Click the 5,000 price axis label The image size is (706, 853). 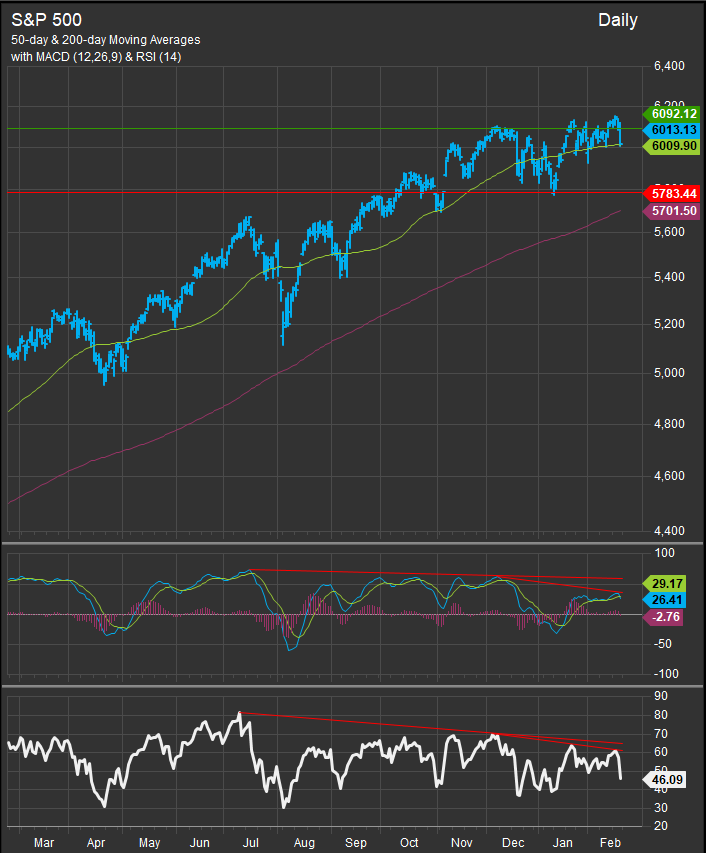tap(669, 373)
